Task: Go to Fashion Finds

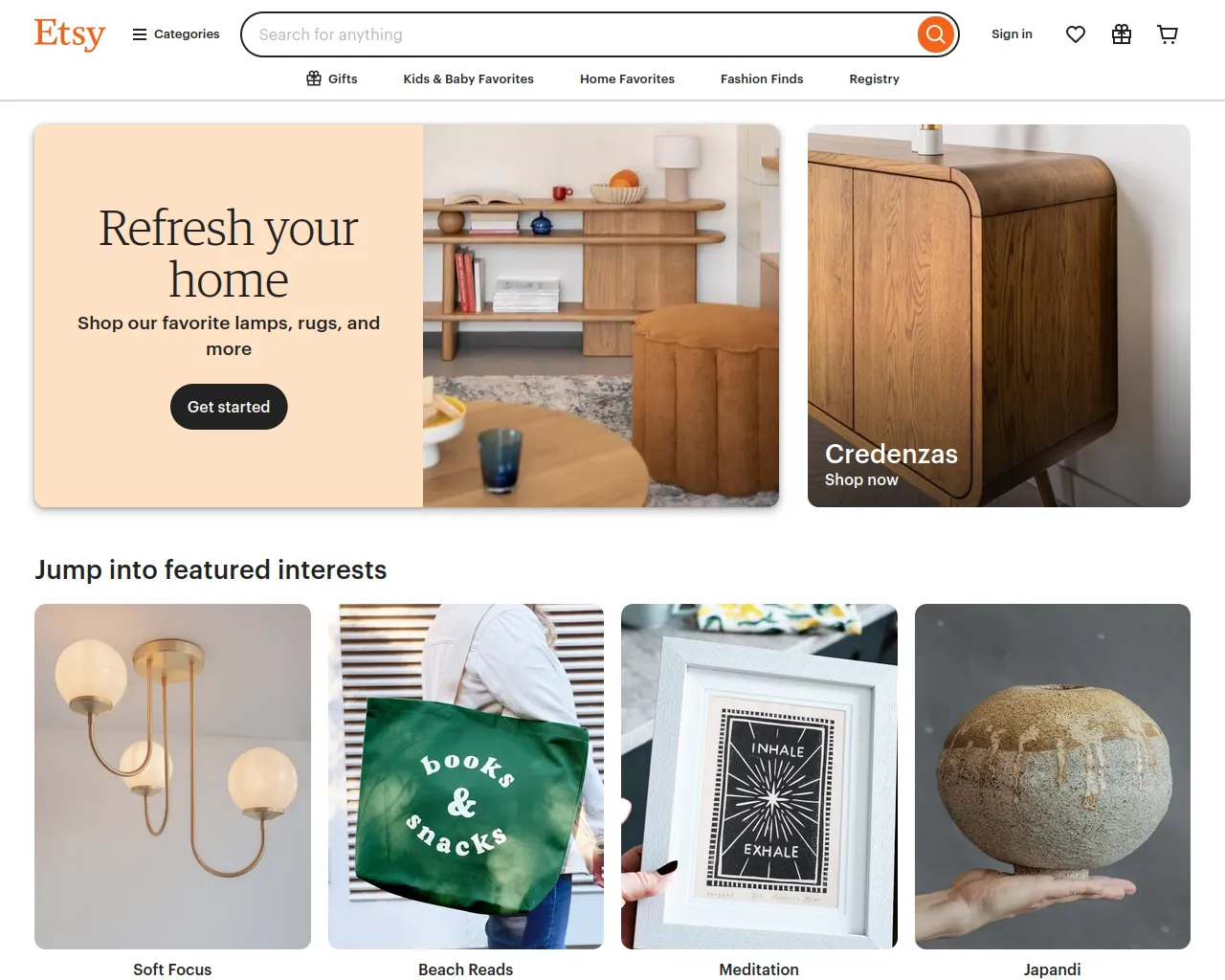Action: pos(762,78)
